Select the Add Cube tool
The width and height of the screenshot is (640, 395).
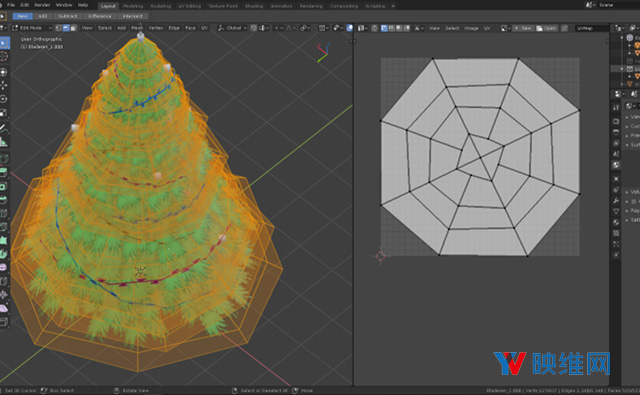point(4,158)
